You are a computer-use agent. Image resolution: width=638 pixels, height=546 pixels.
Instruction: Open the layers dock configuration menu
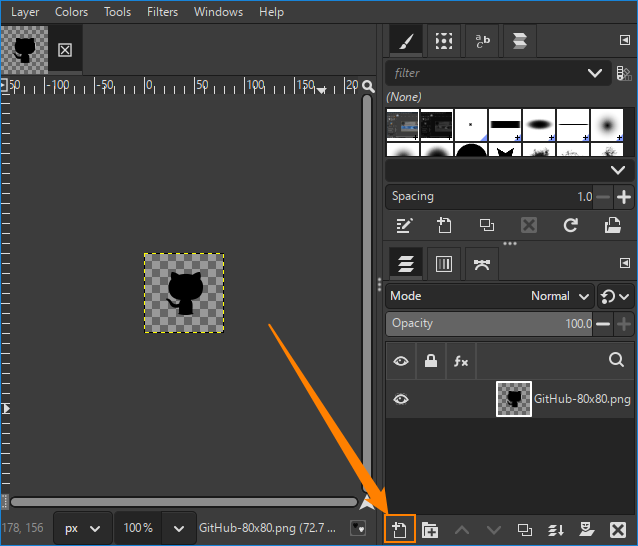[625, 263]
